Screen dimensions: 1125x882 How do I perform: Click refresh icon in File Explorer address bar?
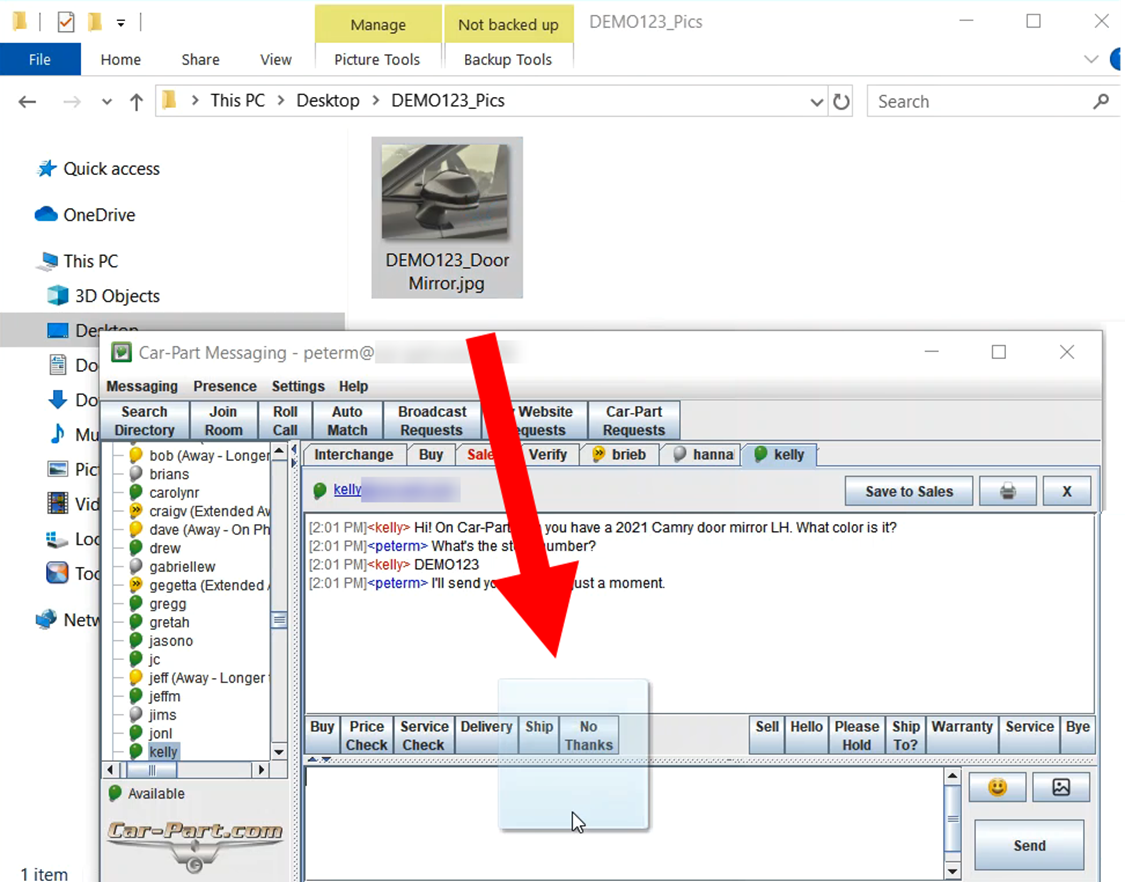tap(841, 102)
